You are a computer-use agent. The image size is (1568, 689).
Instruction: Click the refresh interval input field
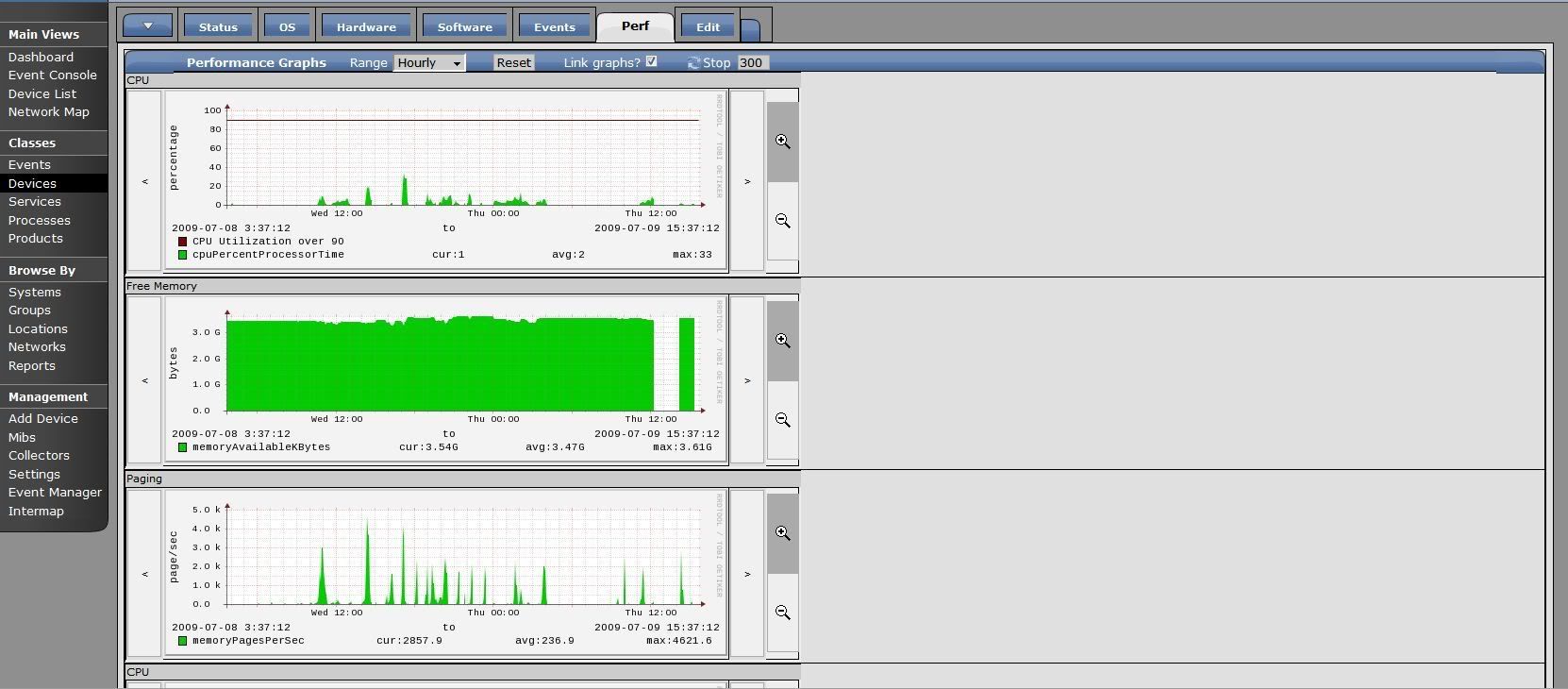752,63
